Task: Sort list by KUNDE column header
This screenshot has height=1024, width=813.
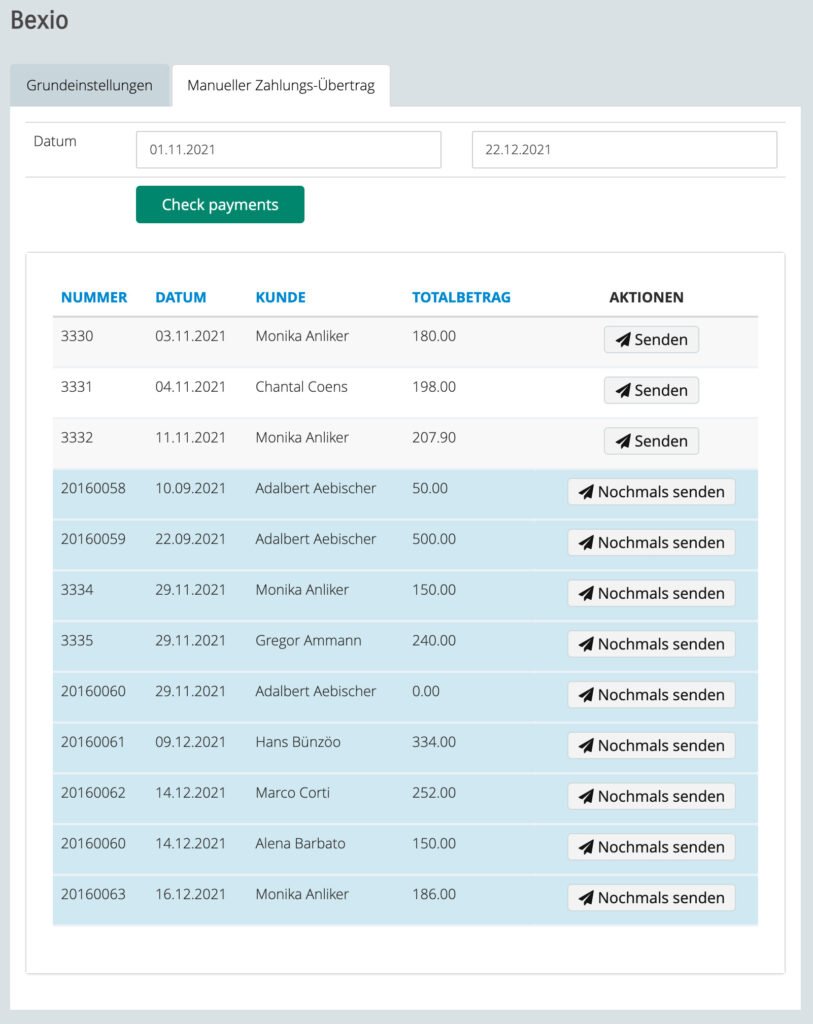Action: tap(281, 297)
